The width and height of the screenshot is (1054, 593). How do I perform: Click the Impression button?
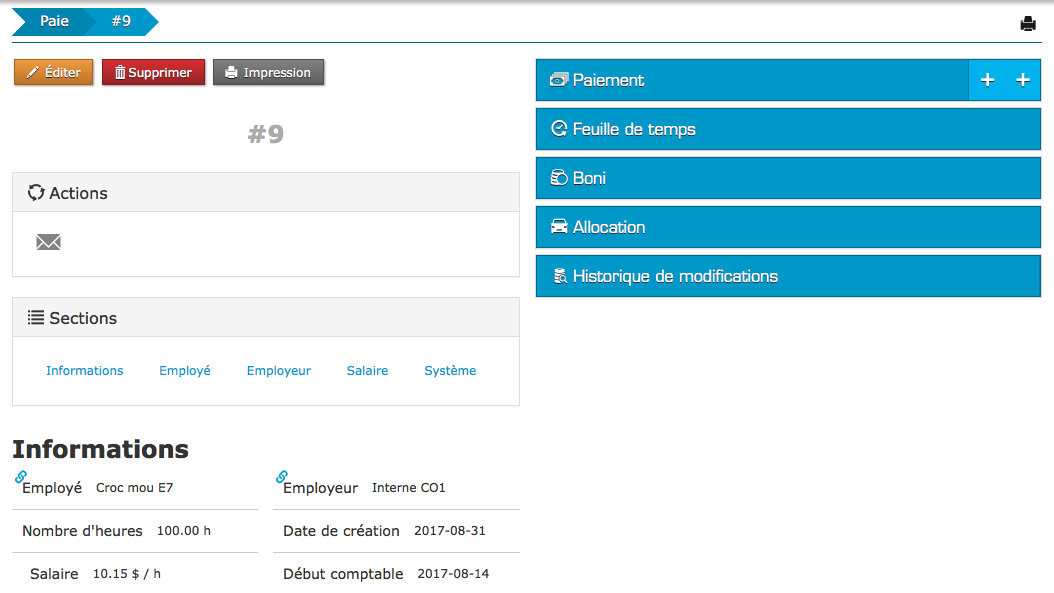point(268,73)
